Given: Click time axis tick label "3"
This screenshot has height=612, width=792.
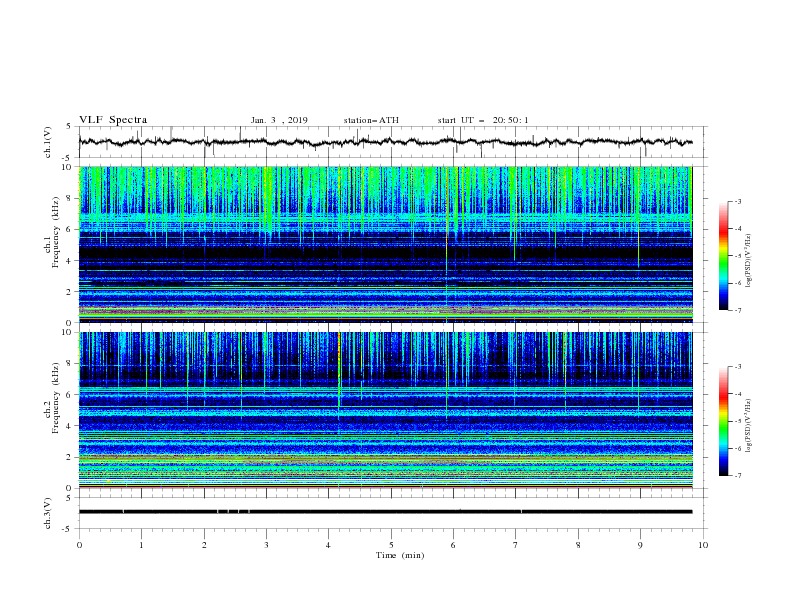Looking at the screenshot, I should tap(266, 545).
